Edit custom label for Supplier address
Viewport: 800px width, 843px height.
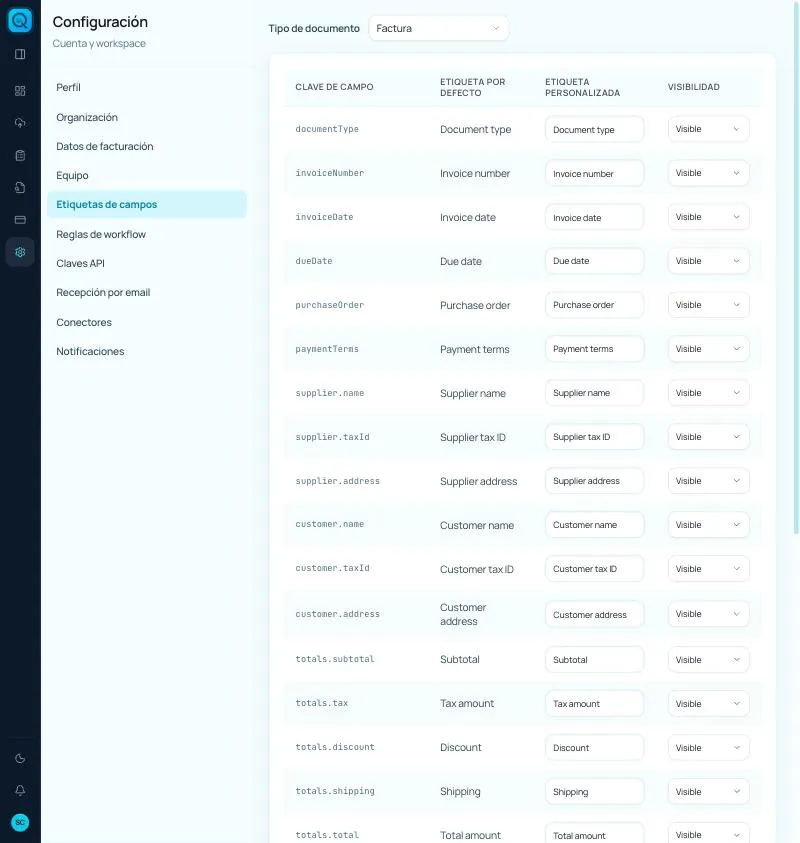[x=594, y=481]
